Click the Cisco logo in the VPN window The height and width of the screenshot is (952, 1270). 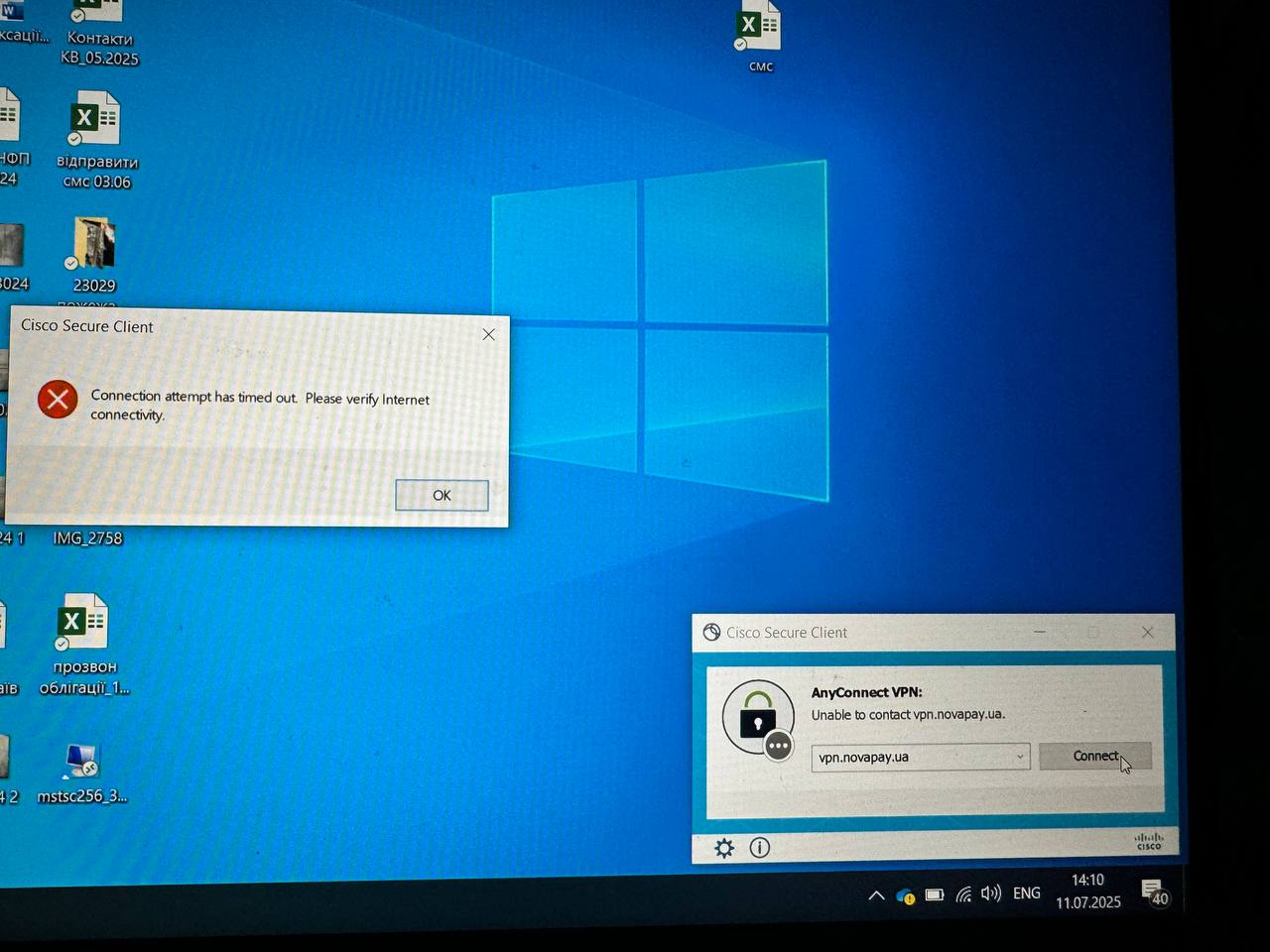pyautogui.click(x=1149, y=841)
